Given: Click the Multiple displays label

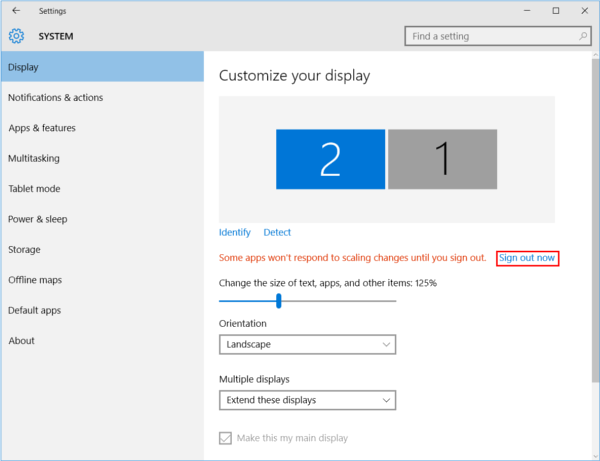Looking at the screenshot, I should pyautogui.click(x=254, y=380).
